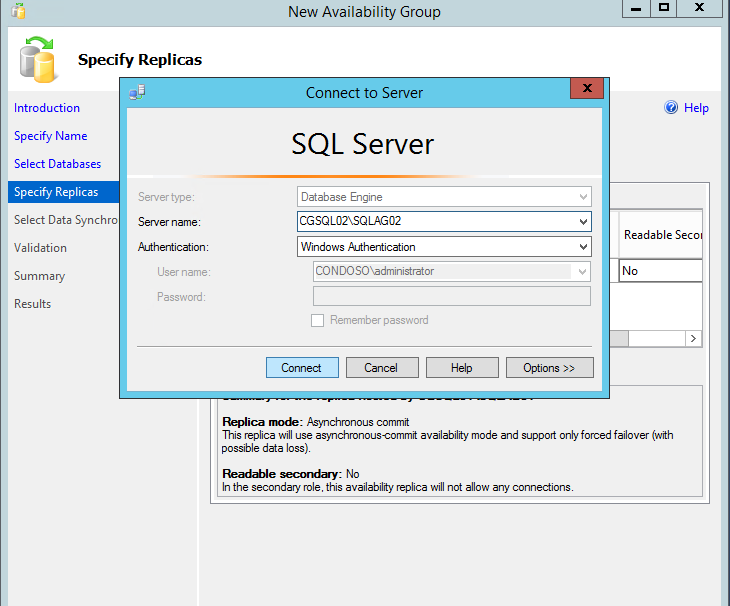Viewport: 730px width, 606px height.
Task: Click the 'Replica mode:' summary label
Action: pos(263,422)
